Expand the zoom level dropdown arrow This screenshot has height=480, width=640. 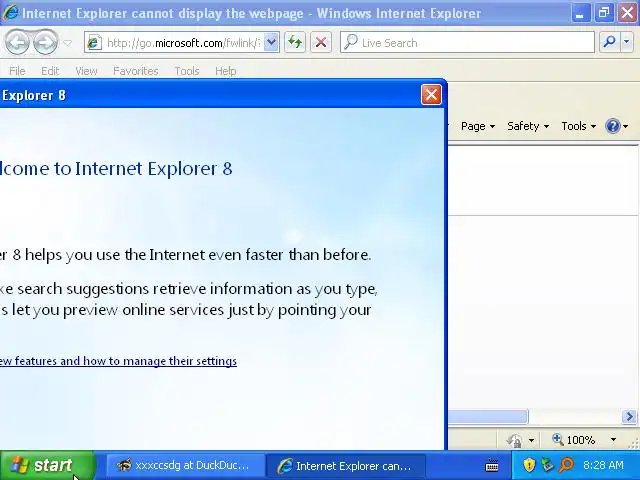(613, 440)
